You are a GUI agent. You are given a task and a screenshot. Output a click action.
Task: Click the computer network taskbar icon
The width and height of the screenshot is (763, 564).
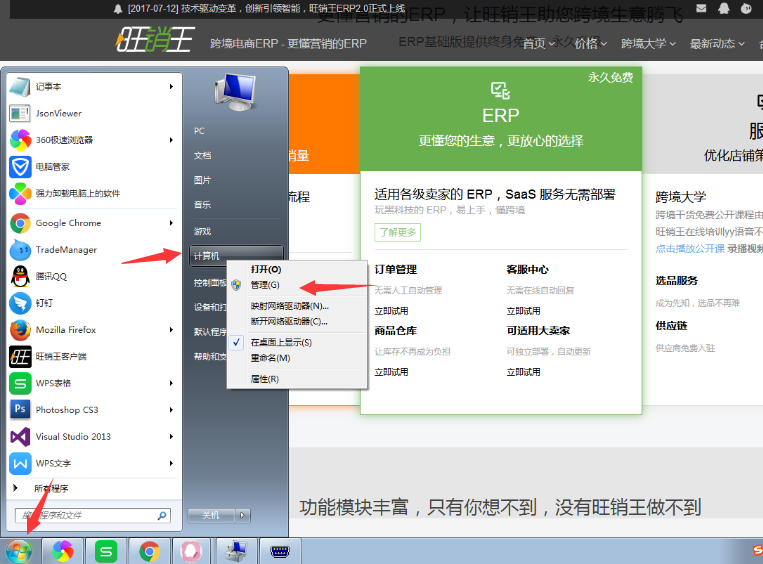click(x=236, y=551)
